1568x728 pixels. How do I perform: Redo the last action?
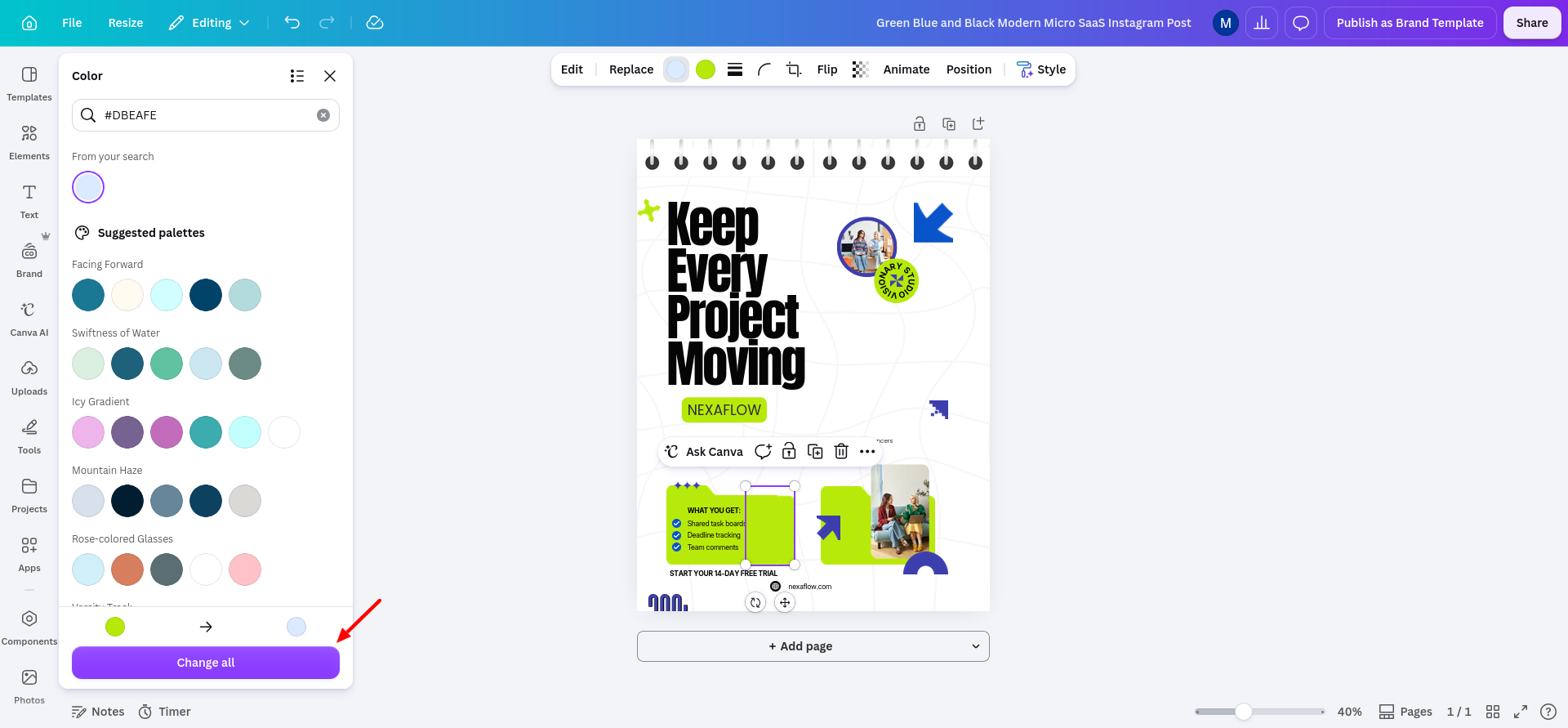click(327, 23)
